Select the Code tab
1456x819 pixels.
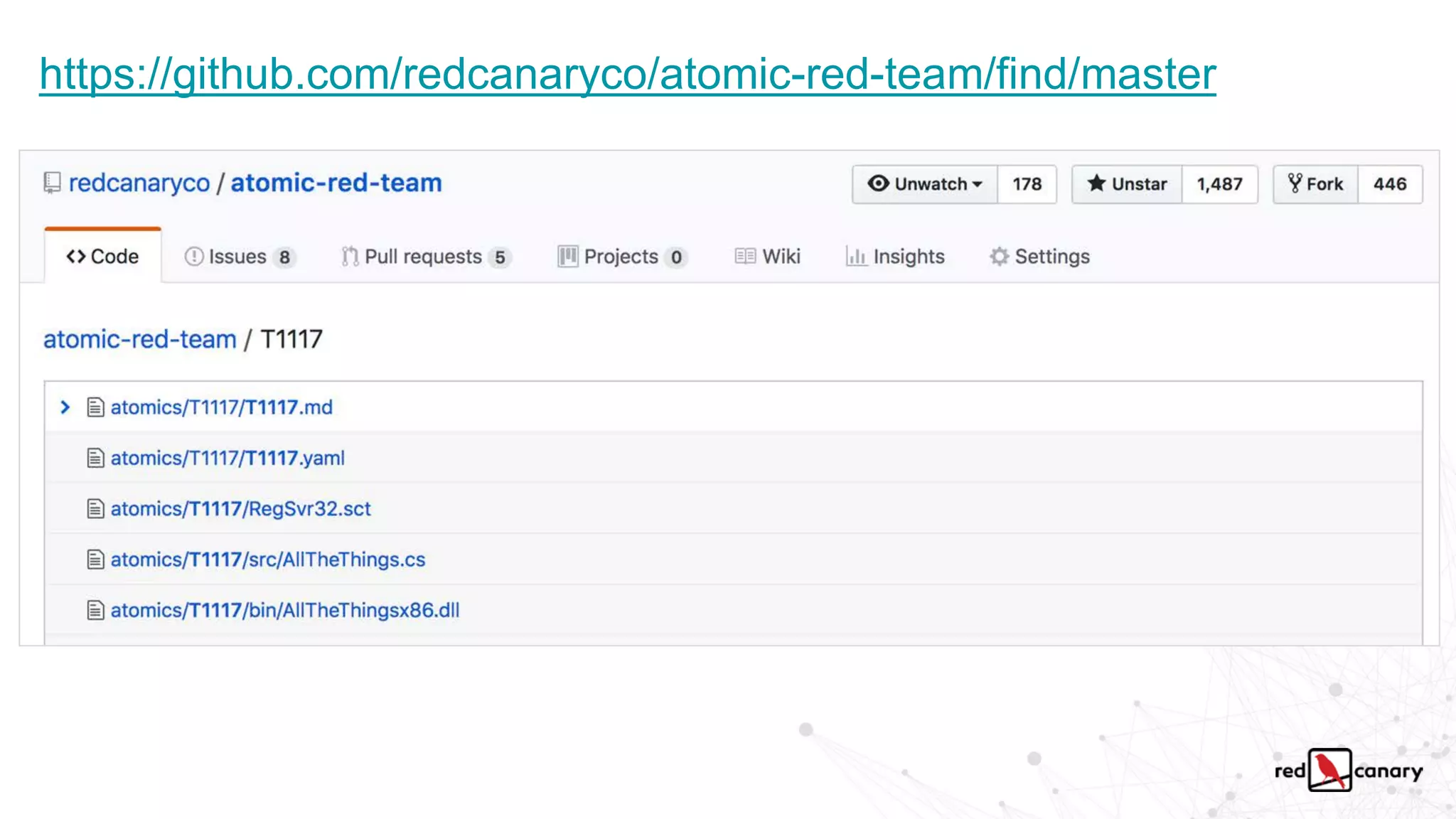tap(103, 256)
